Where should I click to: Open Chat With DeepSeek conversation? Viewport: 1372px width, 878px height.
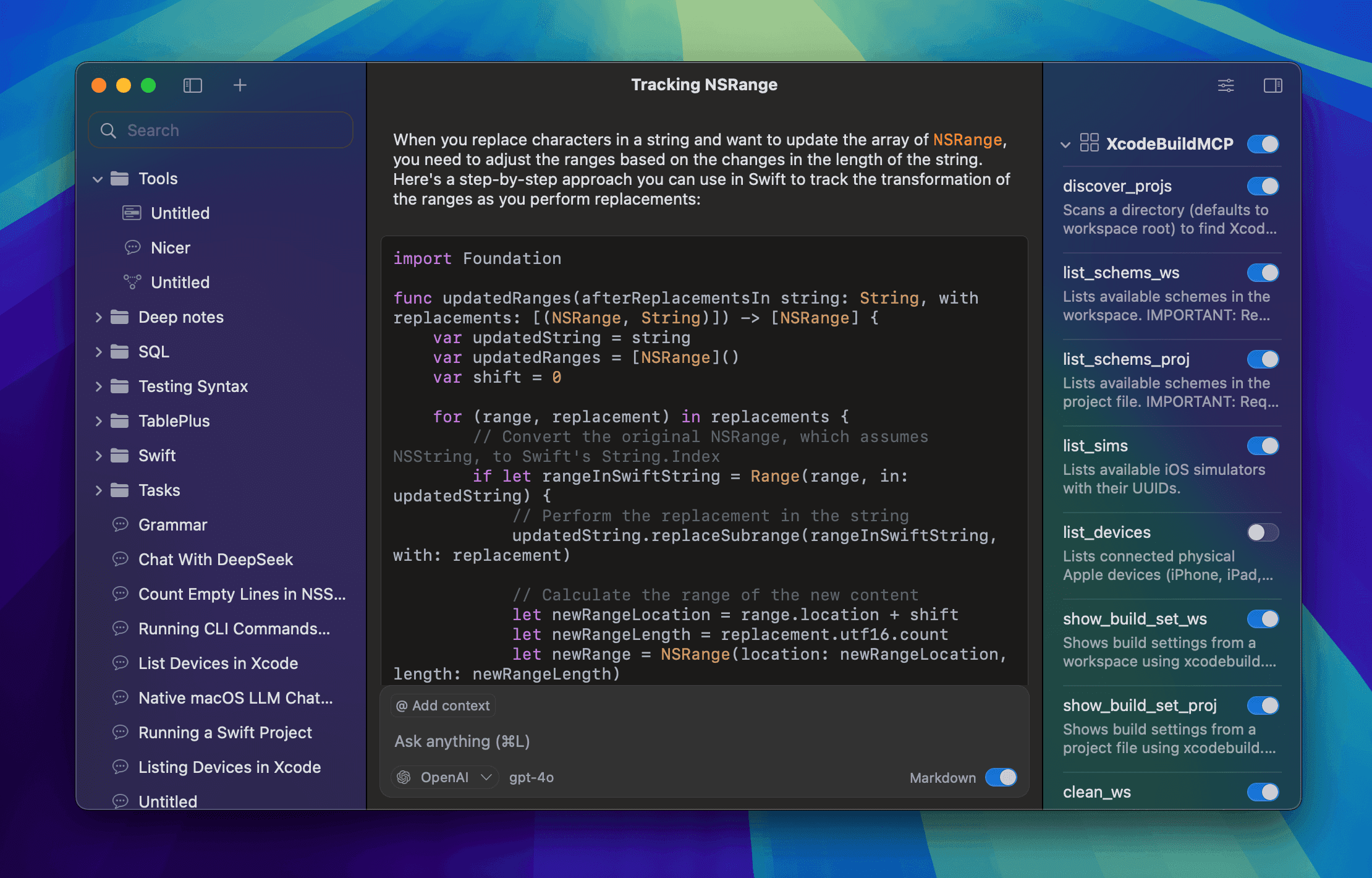coord(215,560)
